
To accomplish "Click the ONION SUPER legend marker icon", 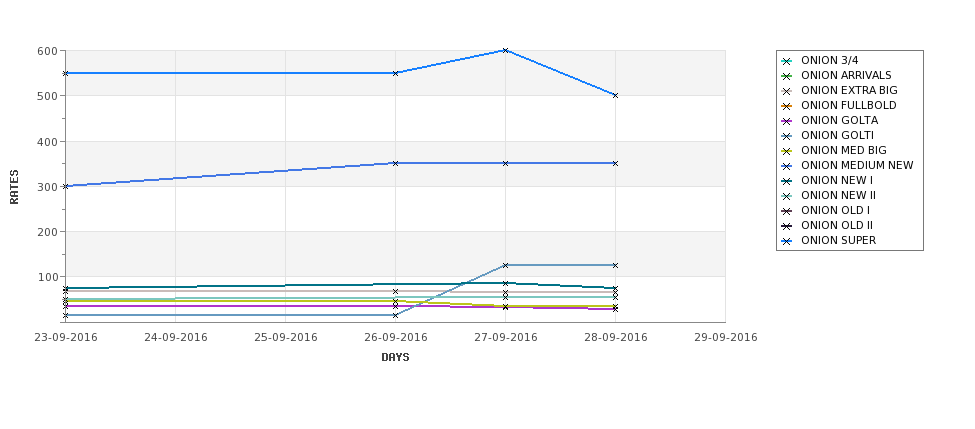I will click(x=787, y=241).
